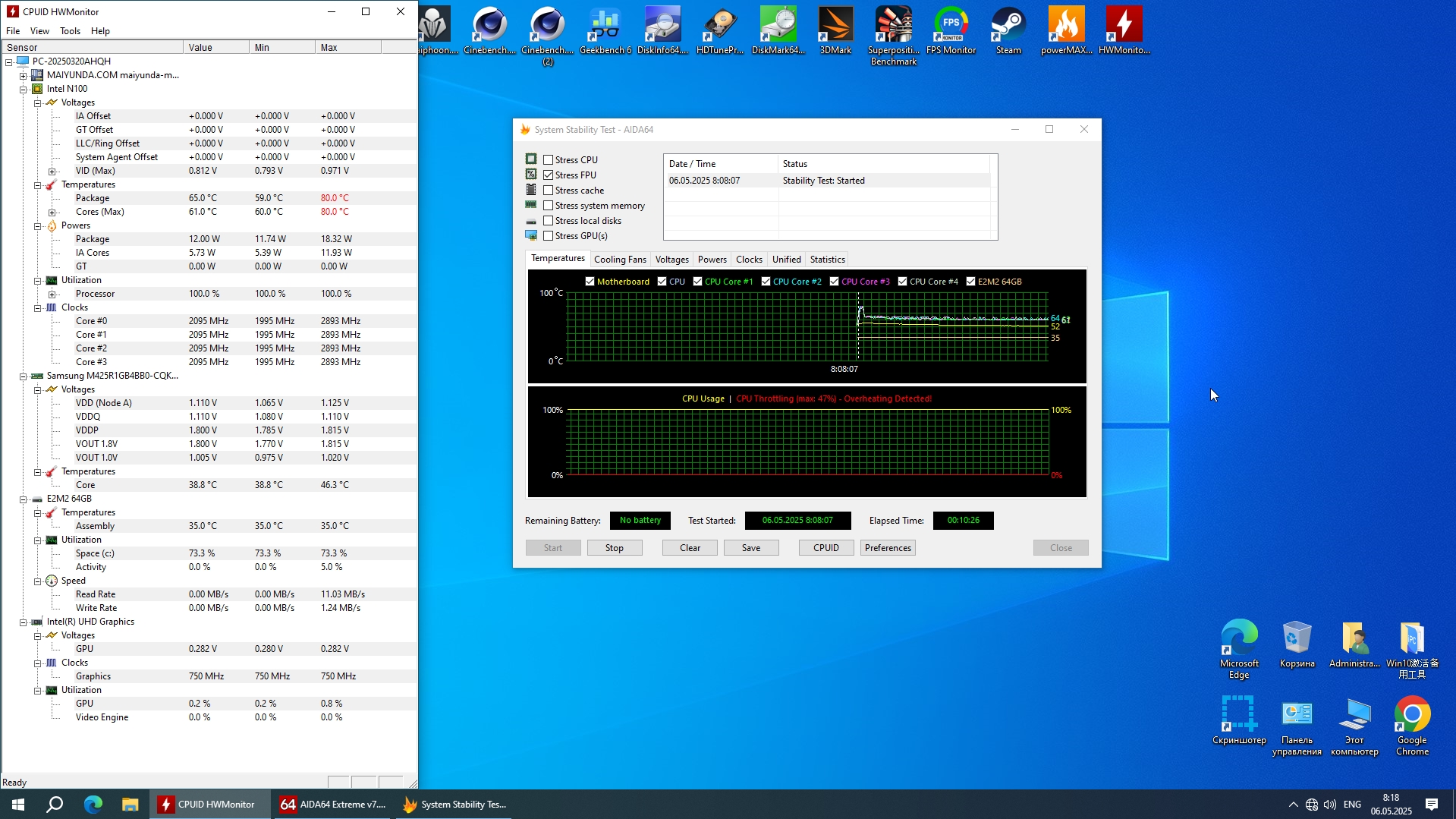Collapse the Intel N100 tree node
Screen dimensions: 1456x819
click(x=24, y=89)
